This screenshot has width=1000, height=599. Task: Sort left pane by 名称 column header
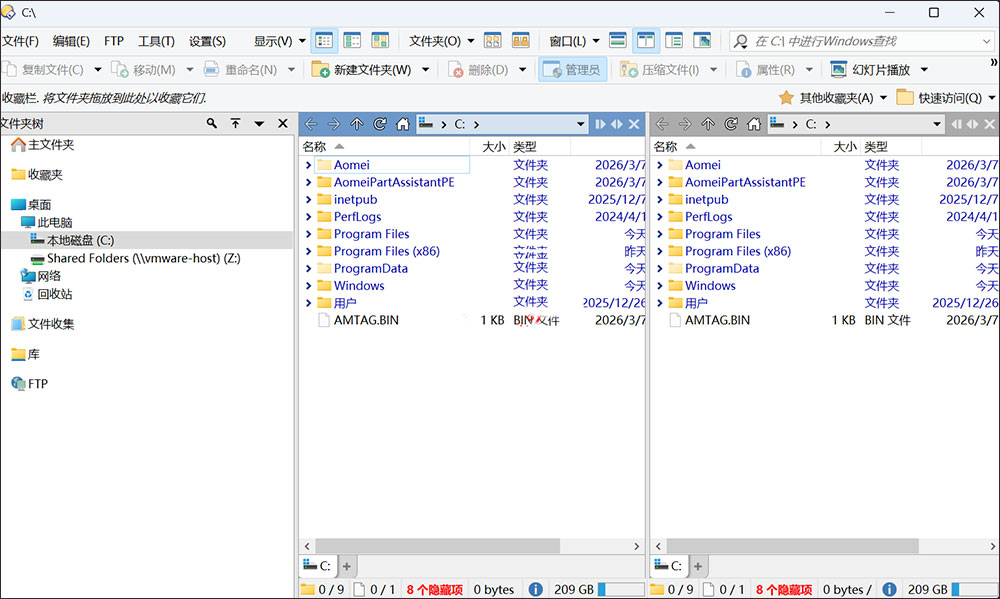pos(314,147)
